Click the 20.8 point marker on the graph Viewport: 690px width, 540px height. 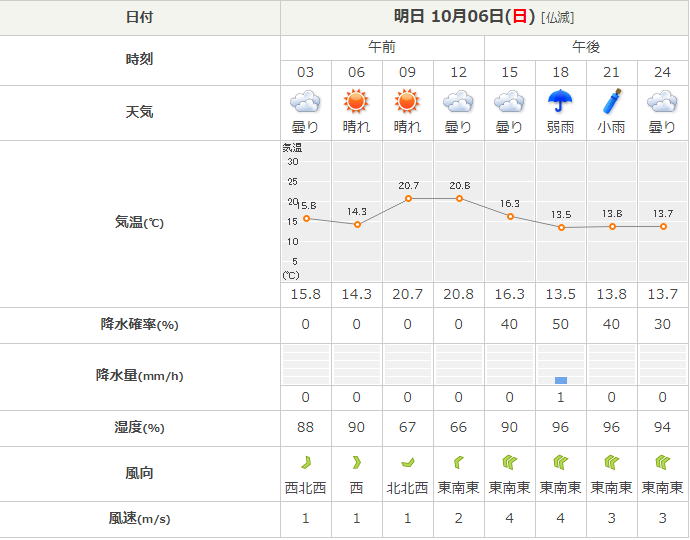coord(459,198)
